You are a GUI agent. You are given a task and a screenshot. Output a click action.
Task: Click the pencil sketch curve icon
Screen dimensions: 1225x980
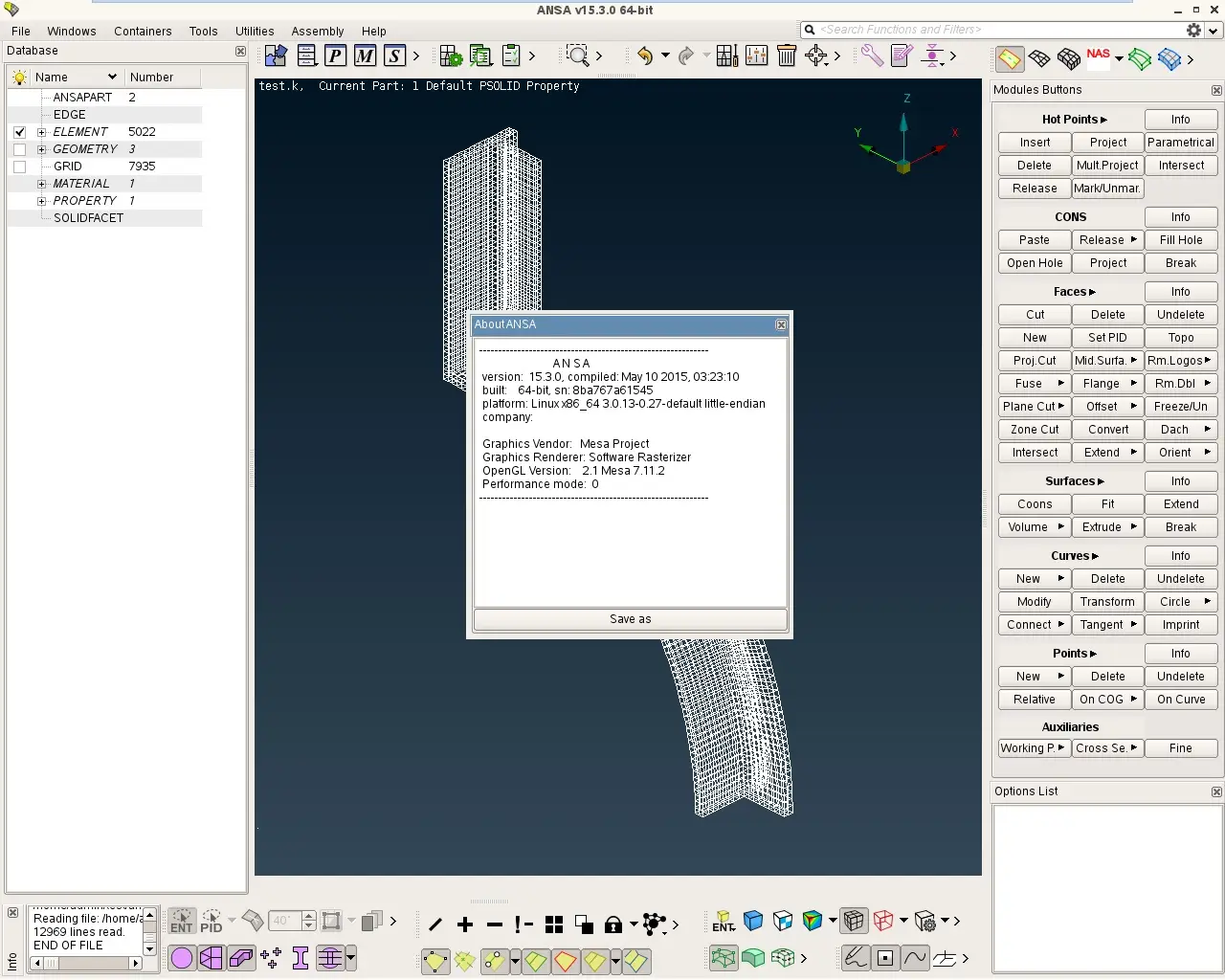click(x=856, y=957)
